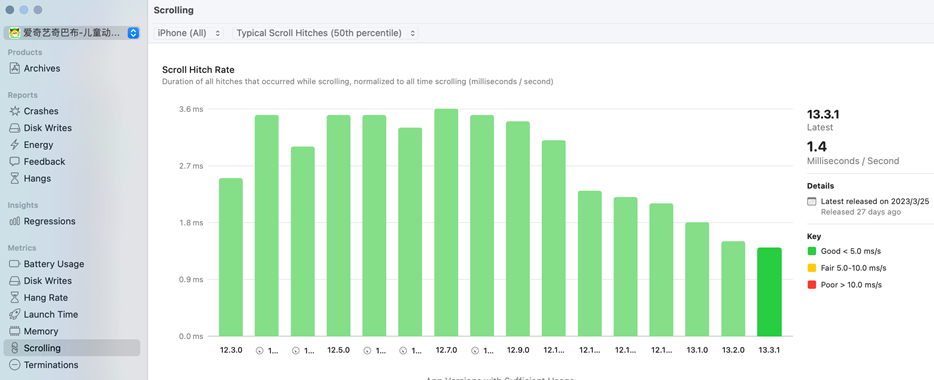Select the Feedback speech bubble icon
The width and height of the screenshot is (934, 380).
[x=14, y=161]
